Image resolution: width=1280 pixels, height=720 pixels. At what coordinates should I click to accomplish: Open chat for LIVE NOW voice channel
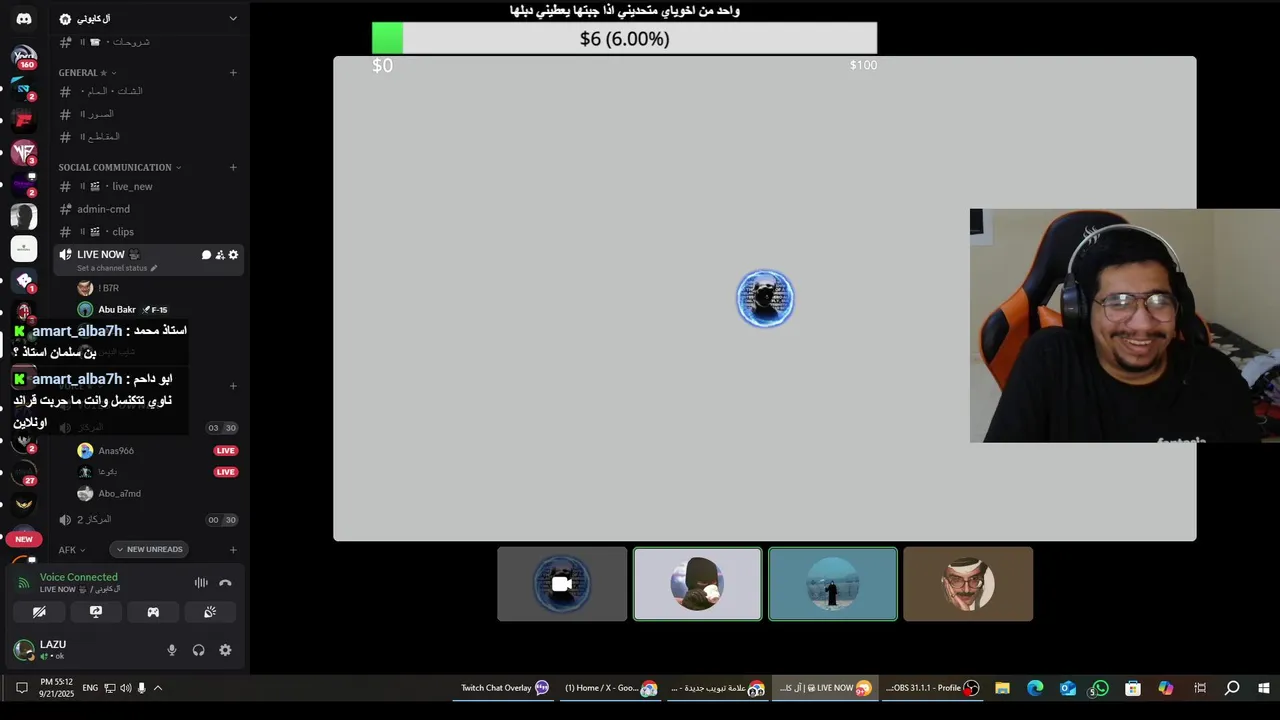pos(206,255)
